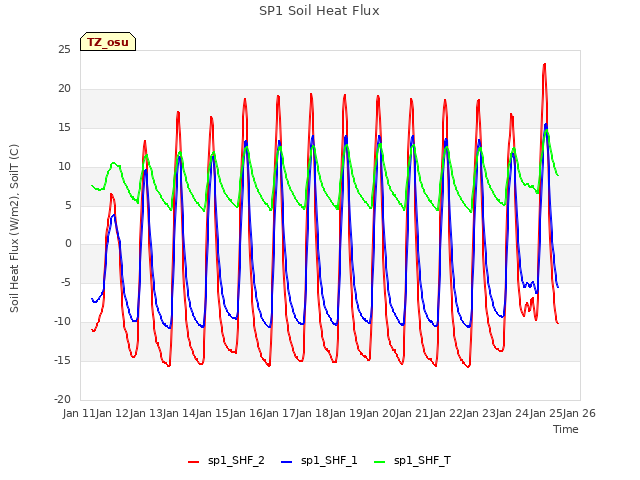640x480 pixels.
Task: Click the -20 y-axis tick value
Action: coord(62,399)
